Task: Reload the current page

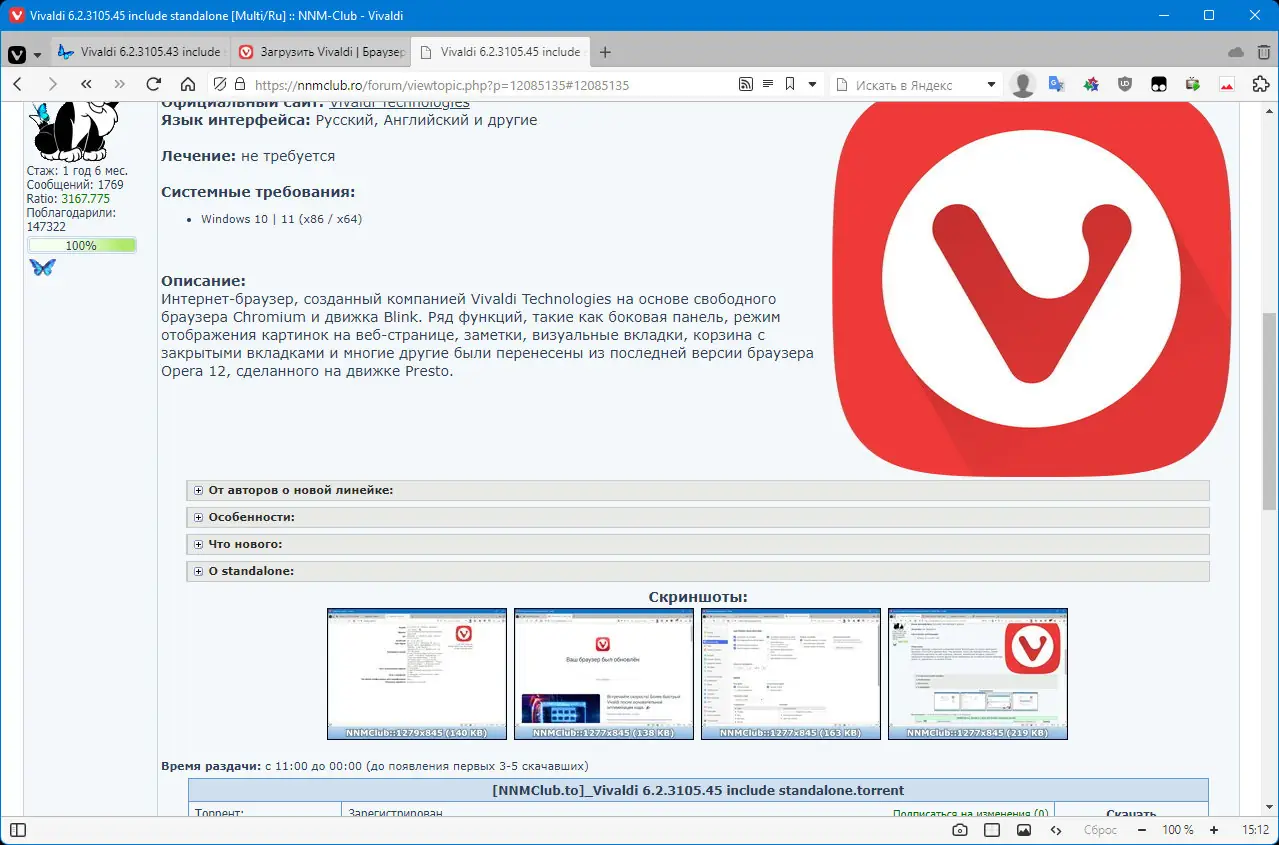Action: (x=154, y=85)
